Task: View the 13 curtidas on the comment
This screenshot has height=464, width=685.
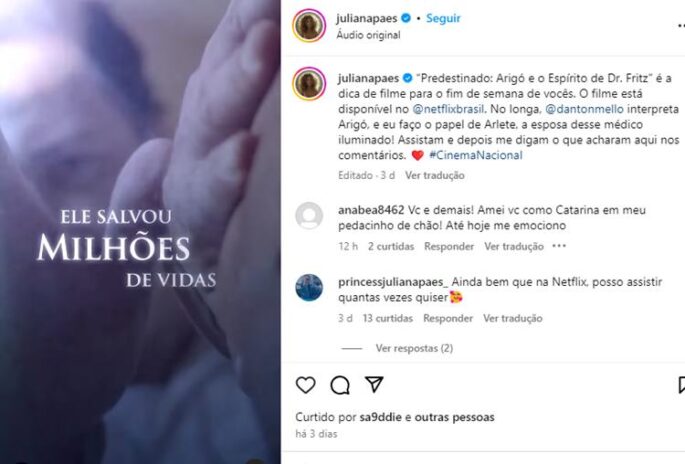Action: 387,318
